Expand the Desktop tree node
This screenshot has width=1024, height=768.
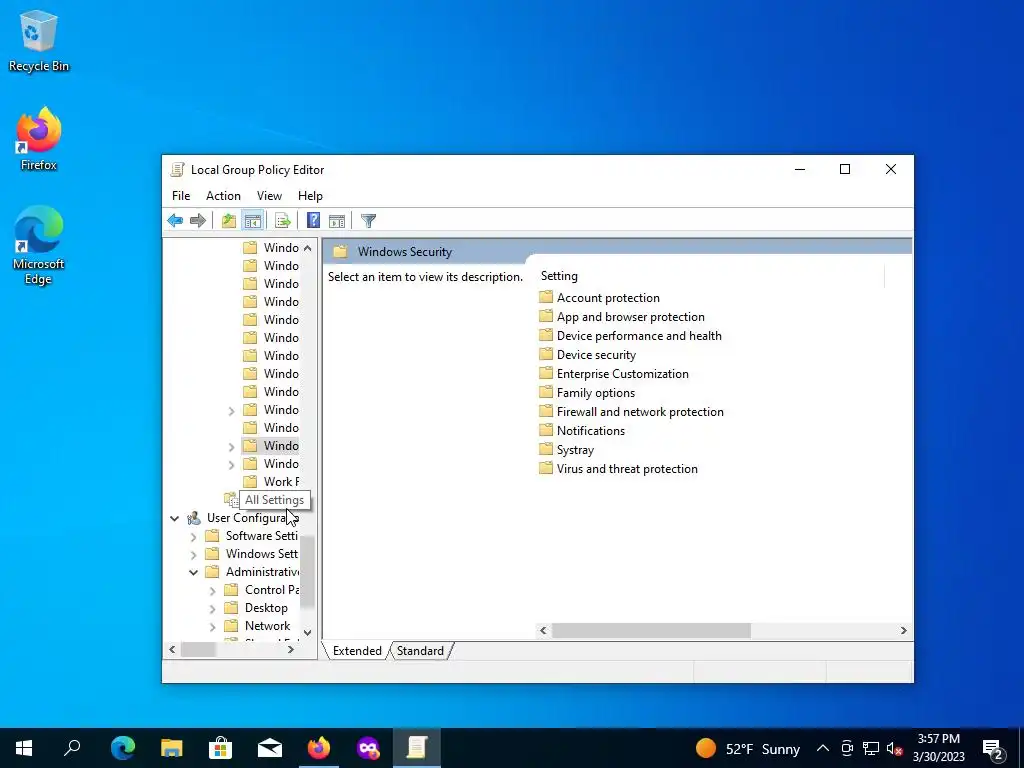[212, 609]
